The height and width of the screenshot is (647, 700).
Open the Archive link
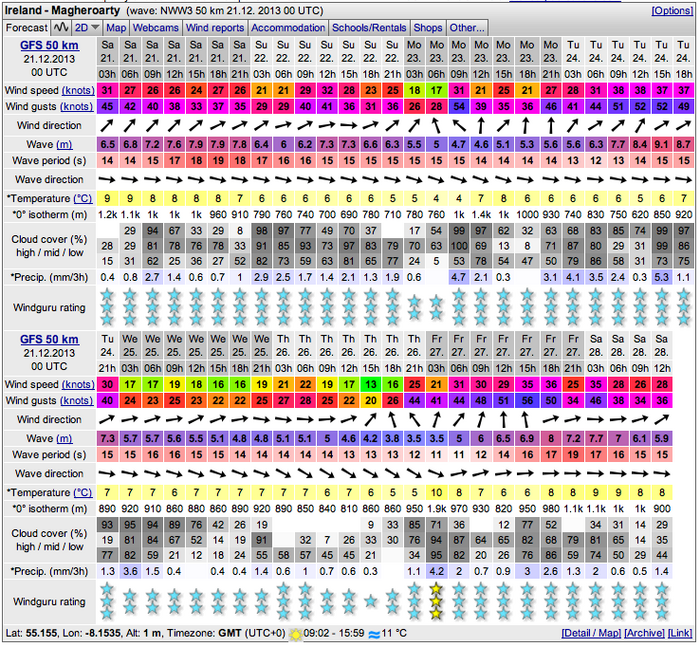pos(645,633)
